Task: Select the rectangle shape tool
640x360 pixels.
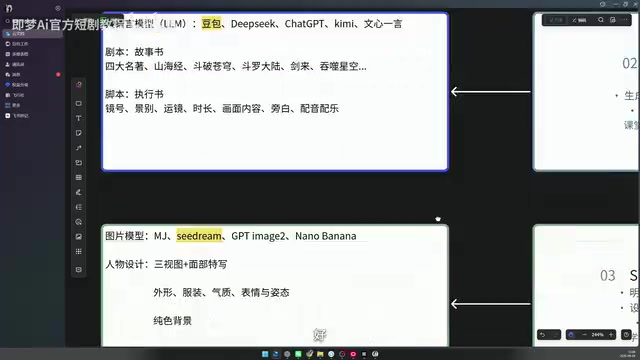Action: pyautogui.click(x=79, y=104)
